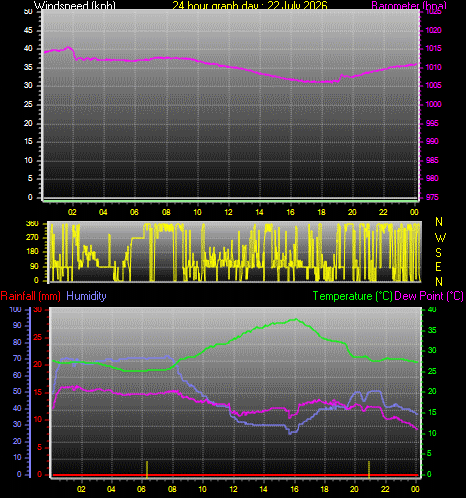
Task: Select the "Temperature (°C)" legend label
Action: tap(352, 296)
